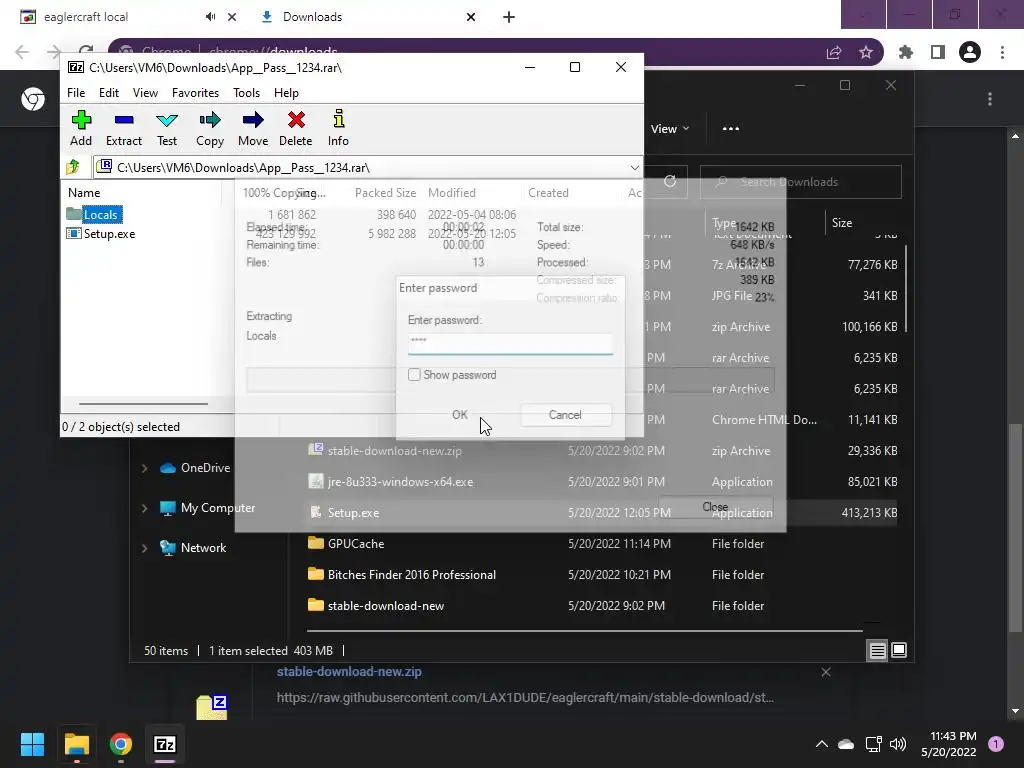The width and height of the screenshot is (1024, 768).
Task: Open a new Chrome tab
Action: (x=509, y=17)
